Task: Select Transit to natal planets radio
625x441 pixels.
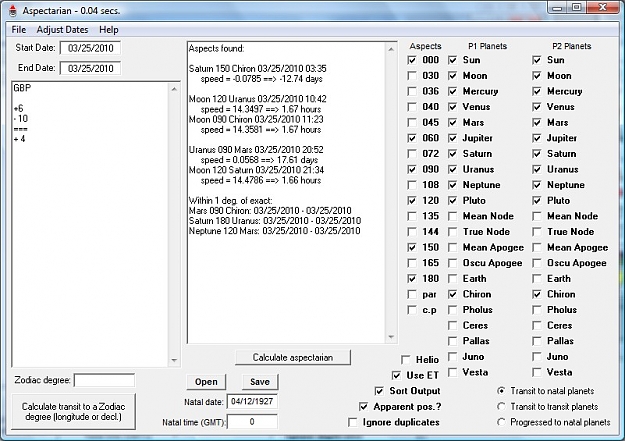Action: pos(501,391)
